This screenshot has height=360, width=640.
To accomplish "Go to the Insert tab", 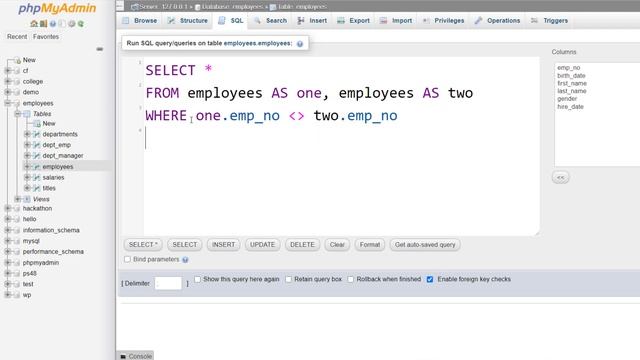I will point(312,20).
